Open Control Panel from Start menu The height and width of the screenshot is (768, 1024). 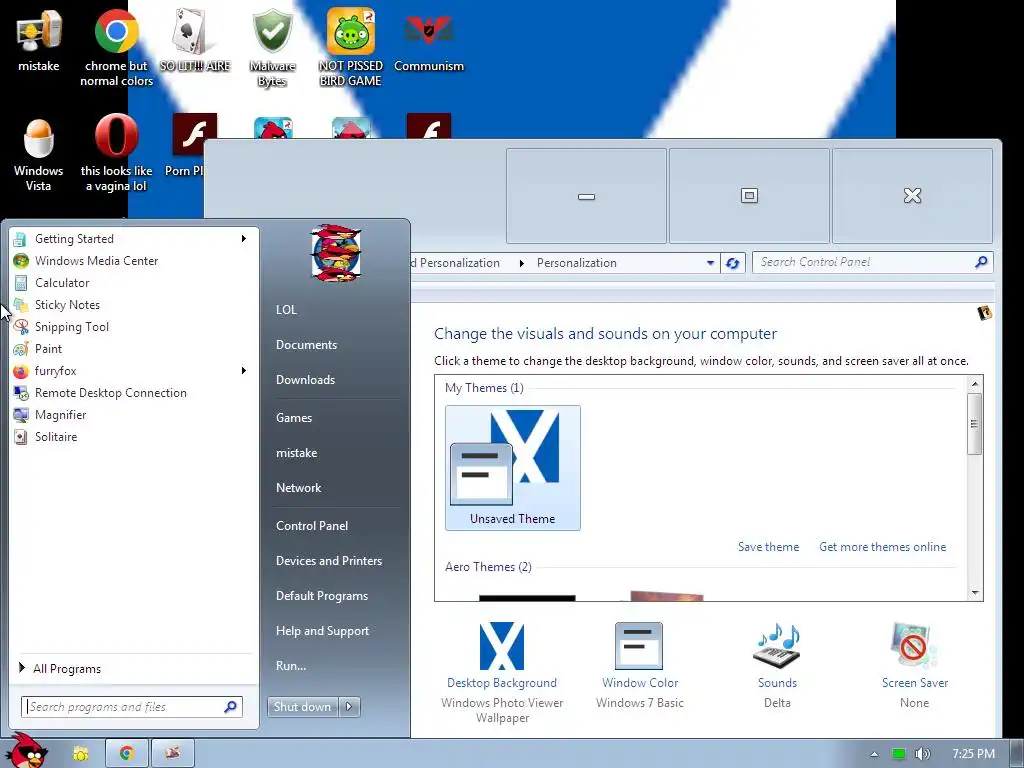[312, 526]
